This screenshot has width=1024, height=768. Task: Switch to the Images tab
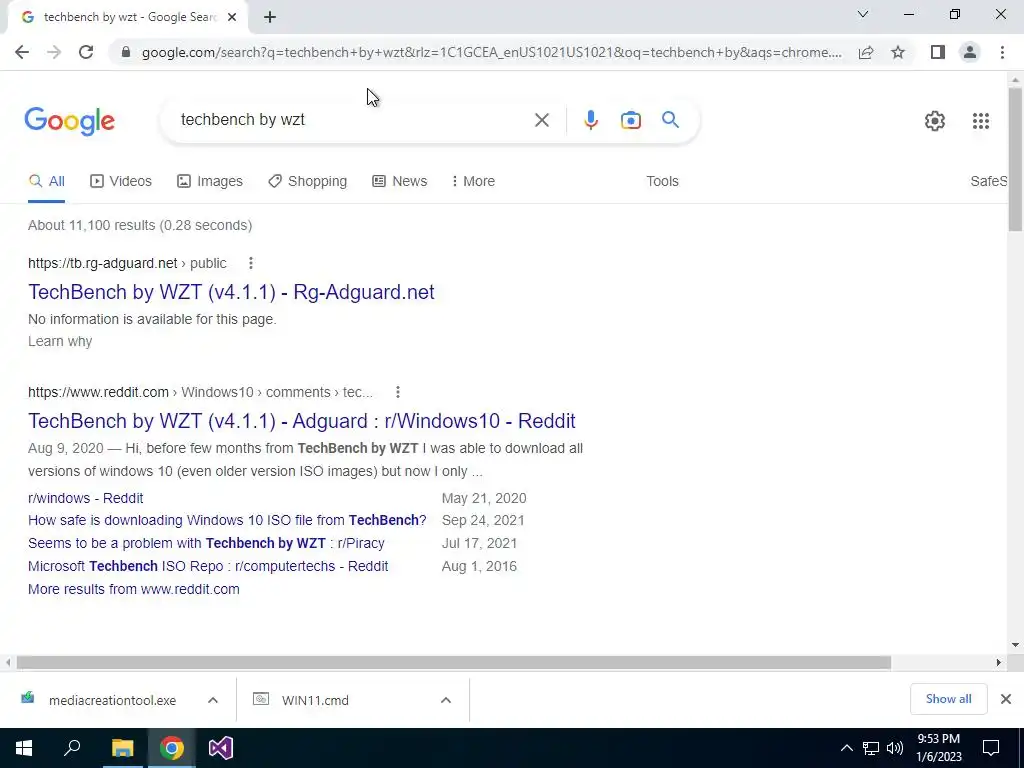(210, 182)
